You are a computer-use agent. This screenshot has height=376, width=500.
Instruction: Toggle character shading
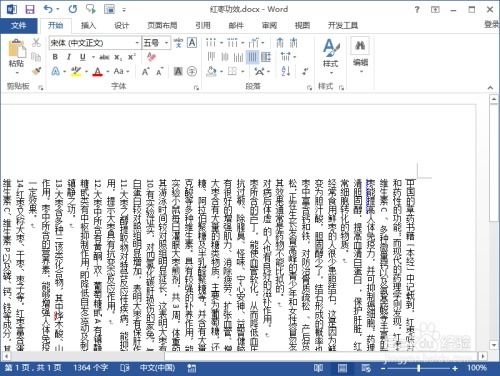point(178,71)
